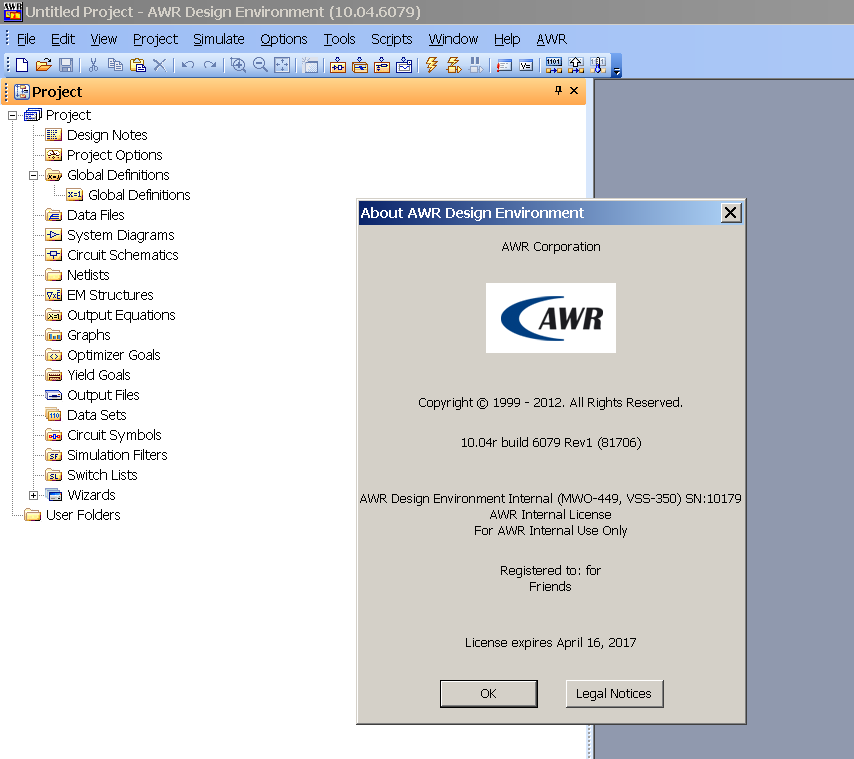The width and height of the screenshot is (854, 759).
Task: Select Project Options tree item
Action: tap(114, 155)
